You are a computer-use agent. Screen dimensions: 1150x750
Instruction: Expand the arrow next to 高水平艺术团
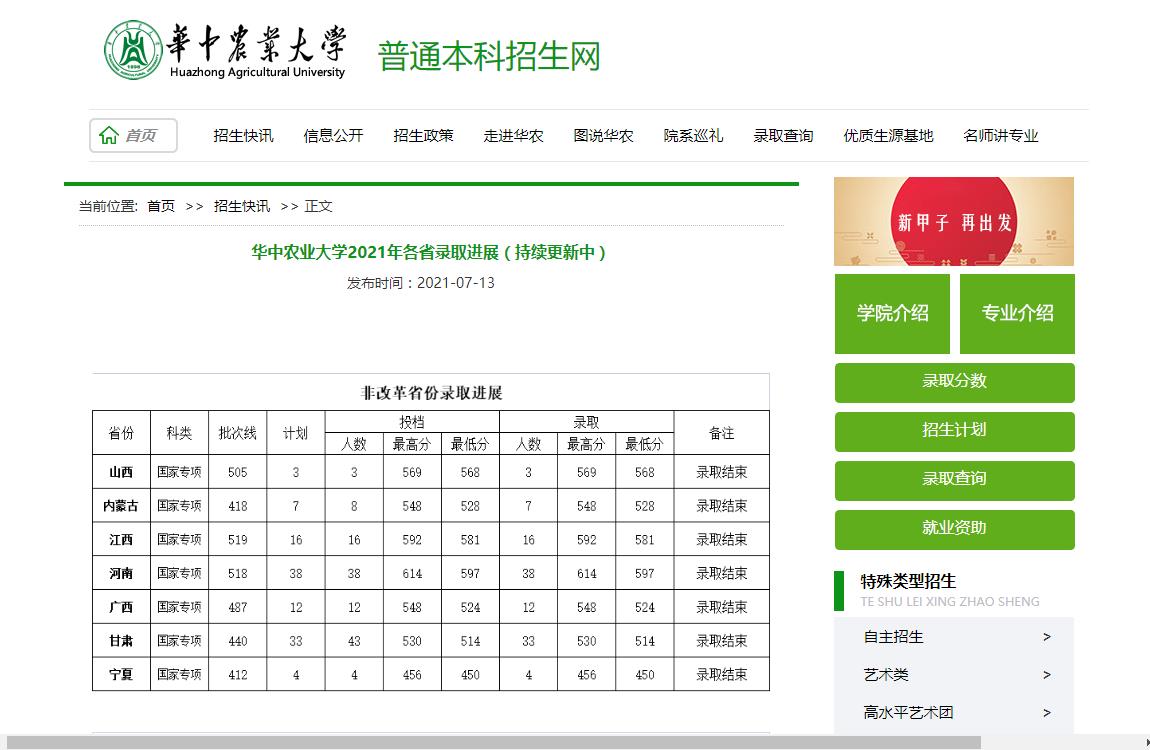tap(1047, 713)
